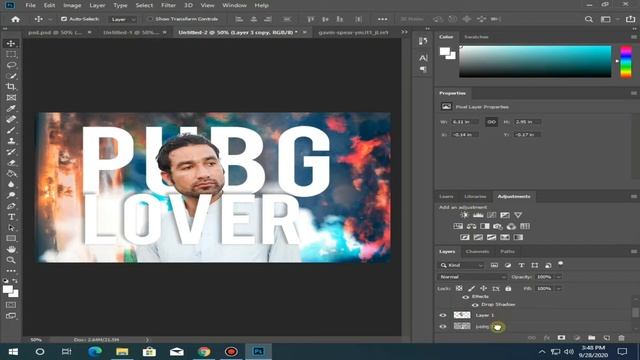Open the search button top right
Viewport: 640px width, 360px height.
coord(589,19)
